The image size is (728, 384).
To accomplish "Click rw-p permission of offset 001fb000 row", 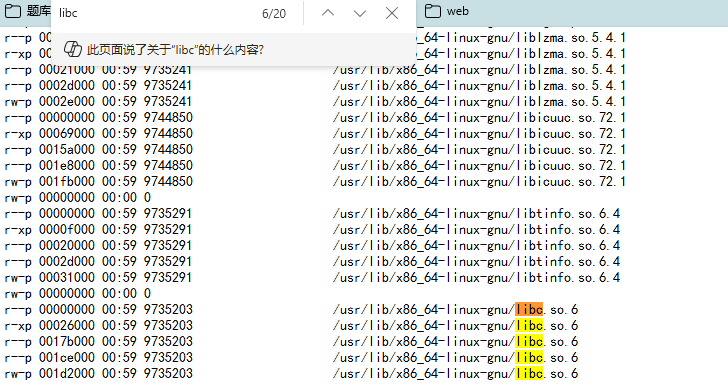I will click(x=18, y=182).
